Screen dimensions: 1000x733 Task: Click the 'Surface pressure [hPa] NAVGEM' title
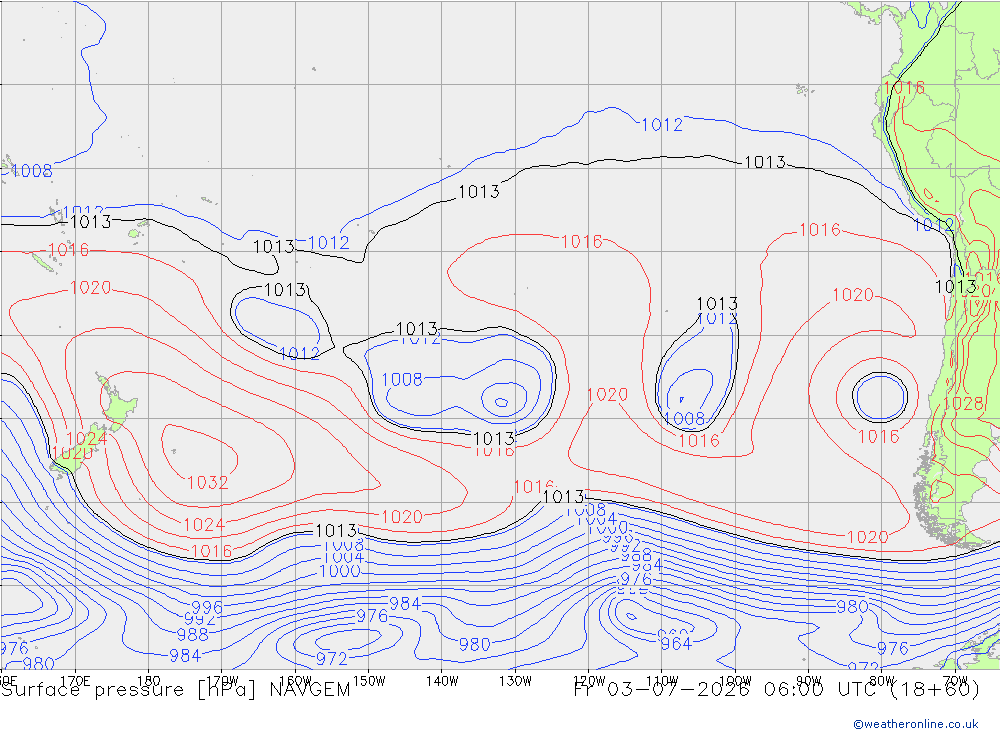point(176,690)
